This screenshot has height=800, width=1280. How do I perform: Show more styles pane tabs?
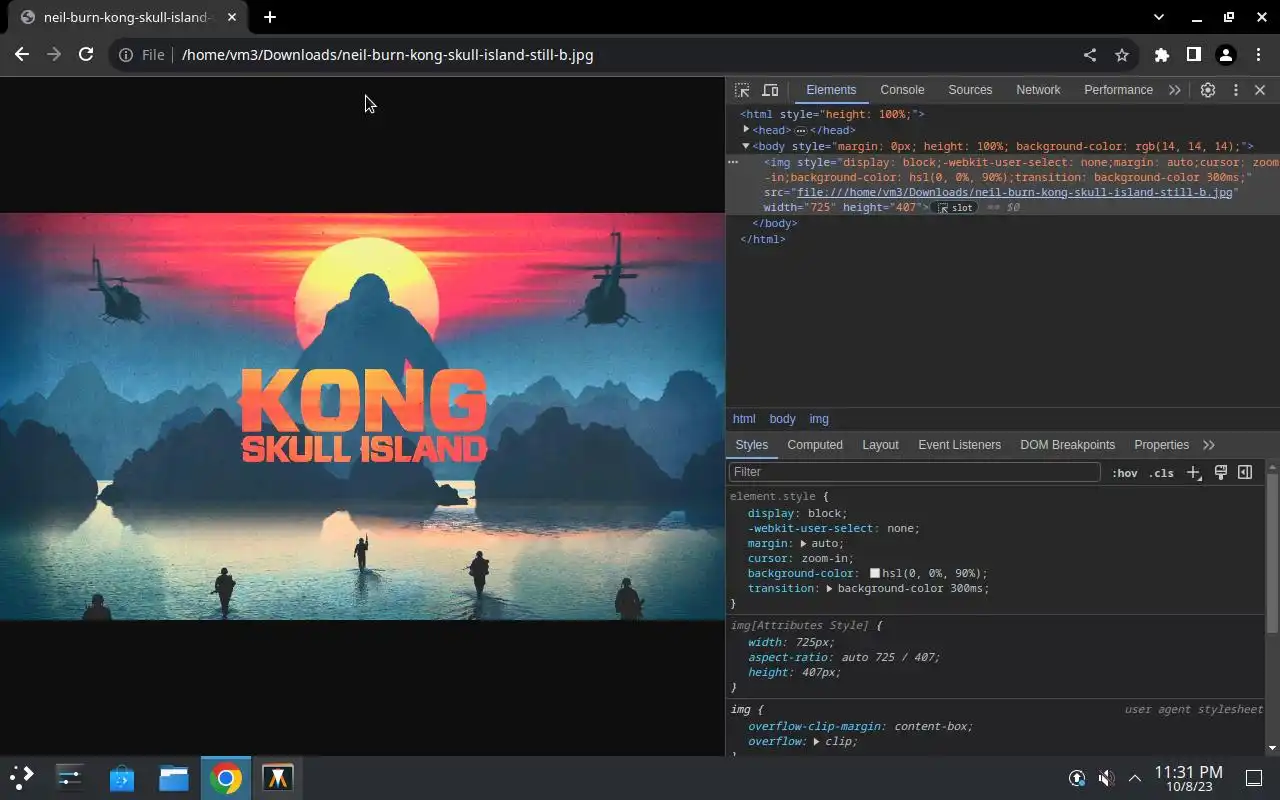point(1209,445)
